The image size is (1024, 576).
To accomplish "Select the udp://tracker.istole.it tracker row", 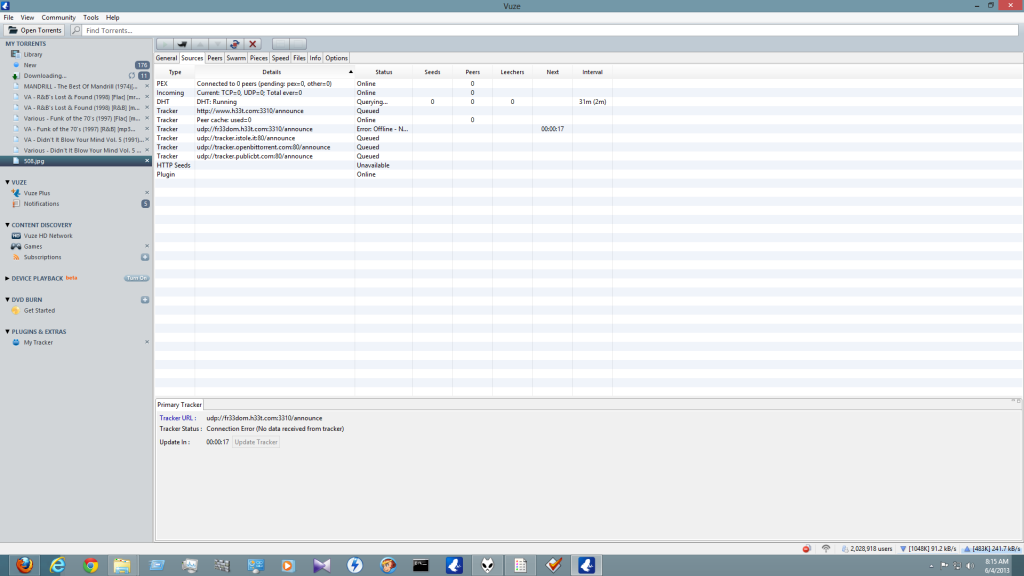I will pos(384,138).
